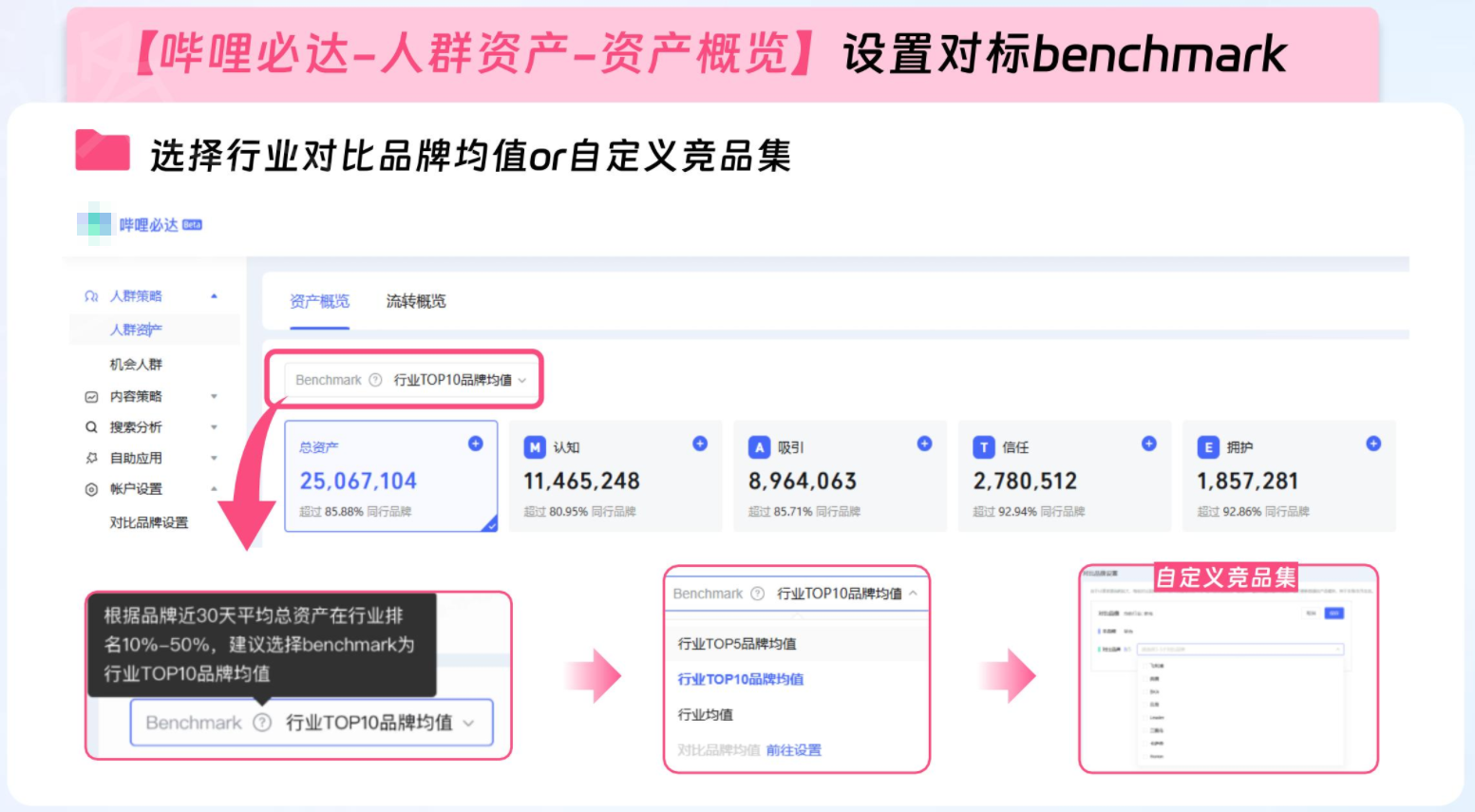Screen dimensions: 1475x812
Task: Click the text 超过 92.86% 同行品牌
Action: pyautogui.click(x=1253, y=512)
